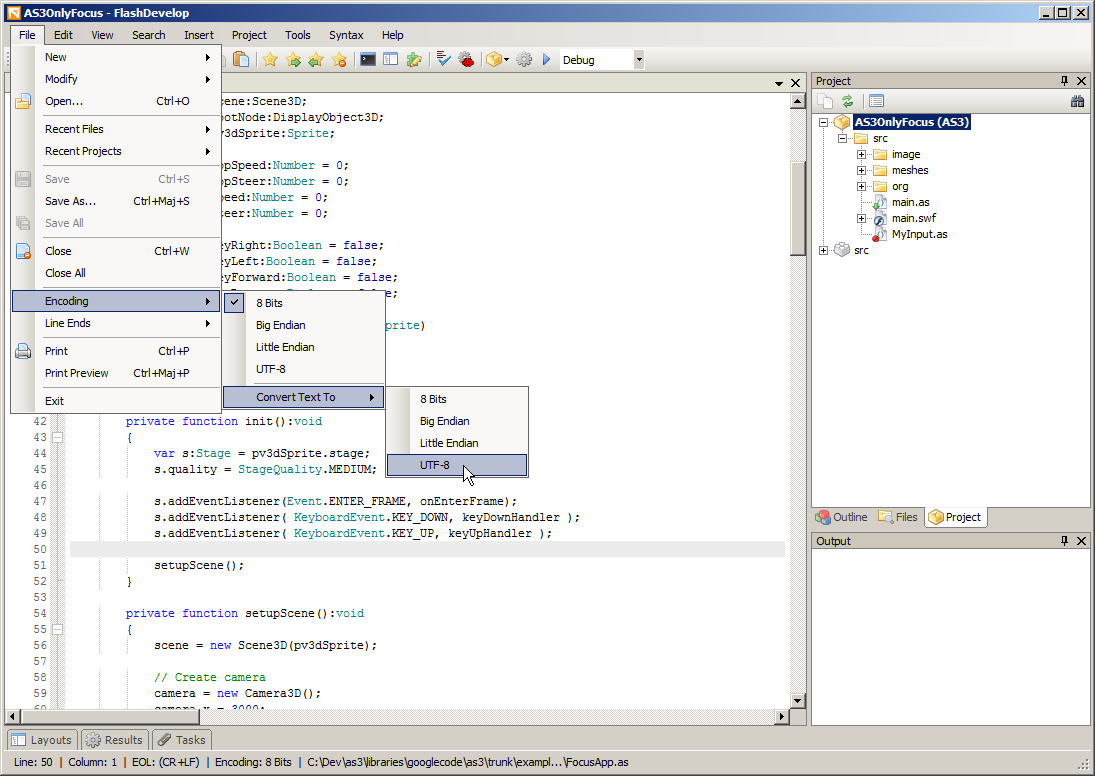Open the editor document list dropdown arrow
Image resolution: width=1095 pixels, height=776 pixels.
pyautogui.click(x=779, y=84)
